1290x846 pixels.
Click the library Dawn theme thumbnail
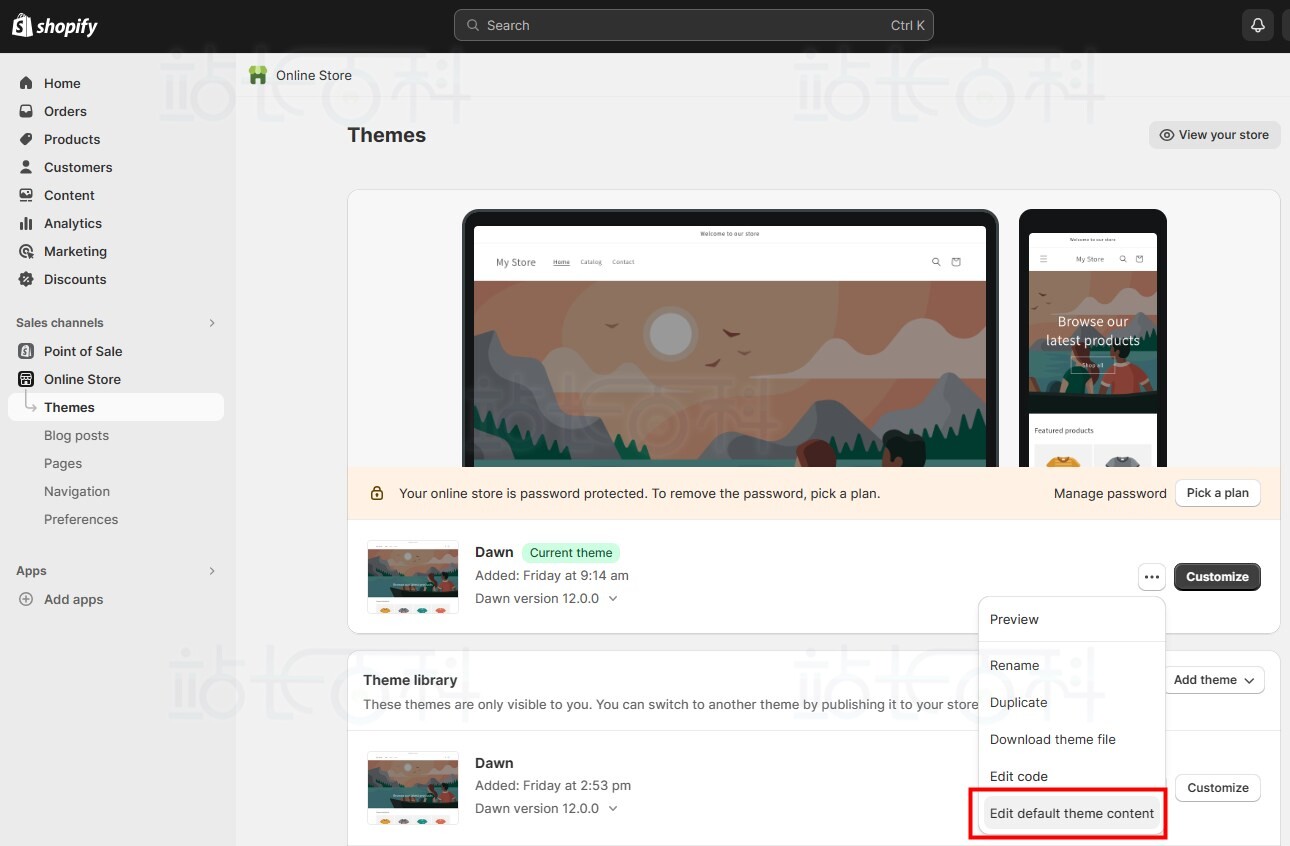(413, 788)
